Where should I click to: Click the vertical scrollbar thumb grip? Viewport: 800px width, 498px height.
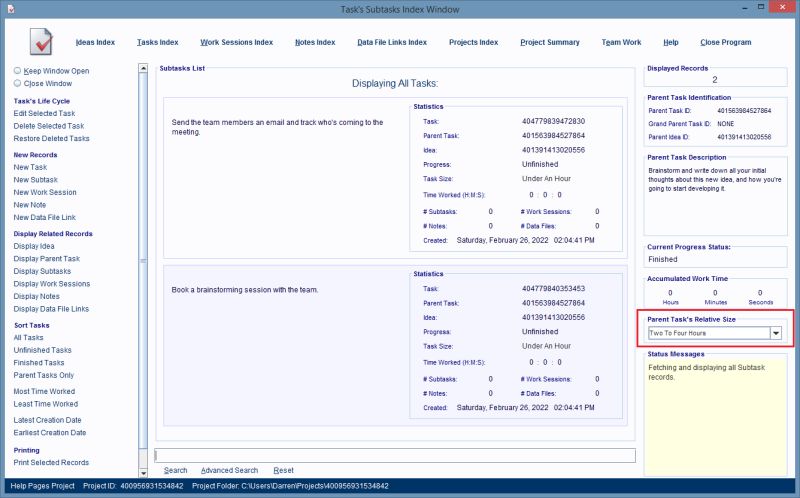(143, 261)
